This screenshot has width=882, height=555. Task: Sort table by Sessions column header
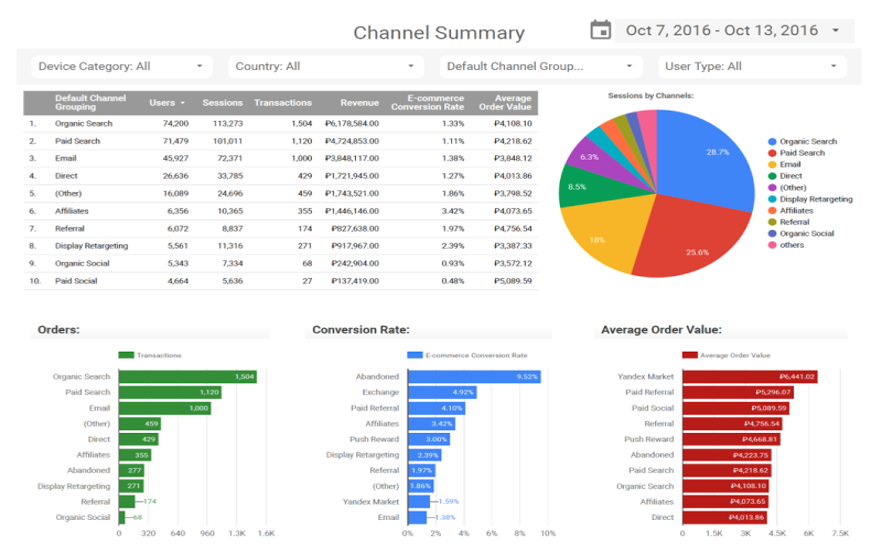tap(222, 103)
